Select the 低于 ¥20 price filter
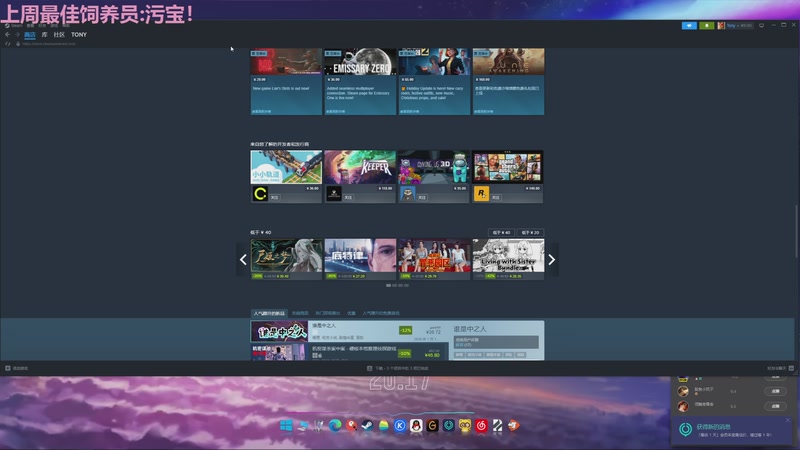The width and height of the screenshot is (800, 450). coord(530,233)
